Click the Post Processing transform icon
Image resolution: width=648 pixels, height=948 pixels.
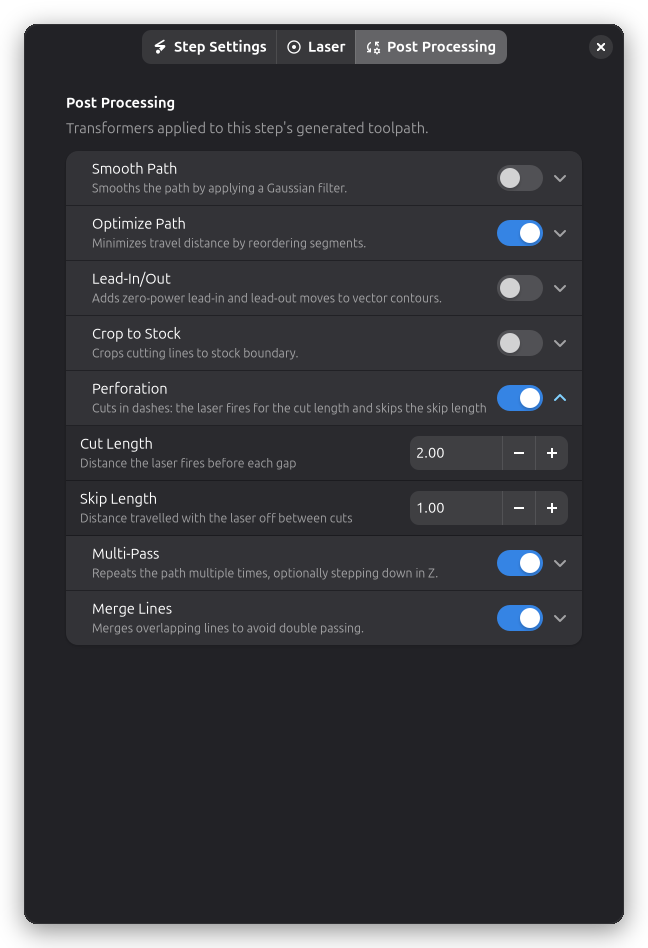click(x=373, y=47)
